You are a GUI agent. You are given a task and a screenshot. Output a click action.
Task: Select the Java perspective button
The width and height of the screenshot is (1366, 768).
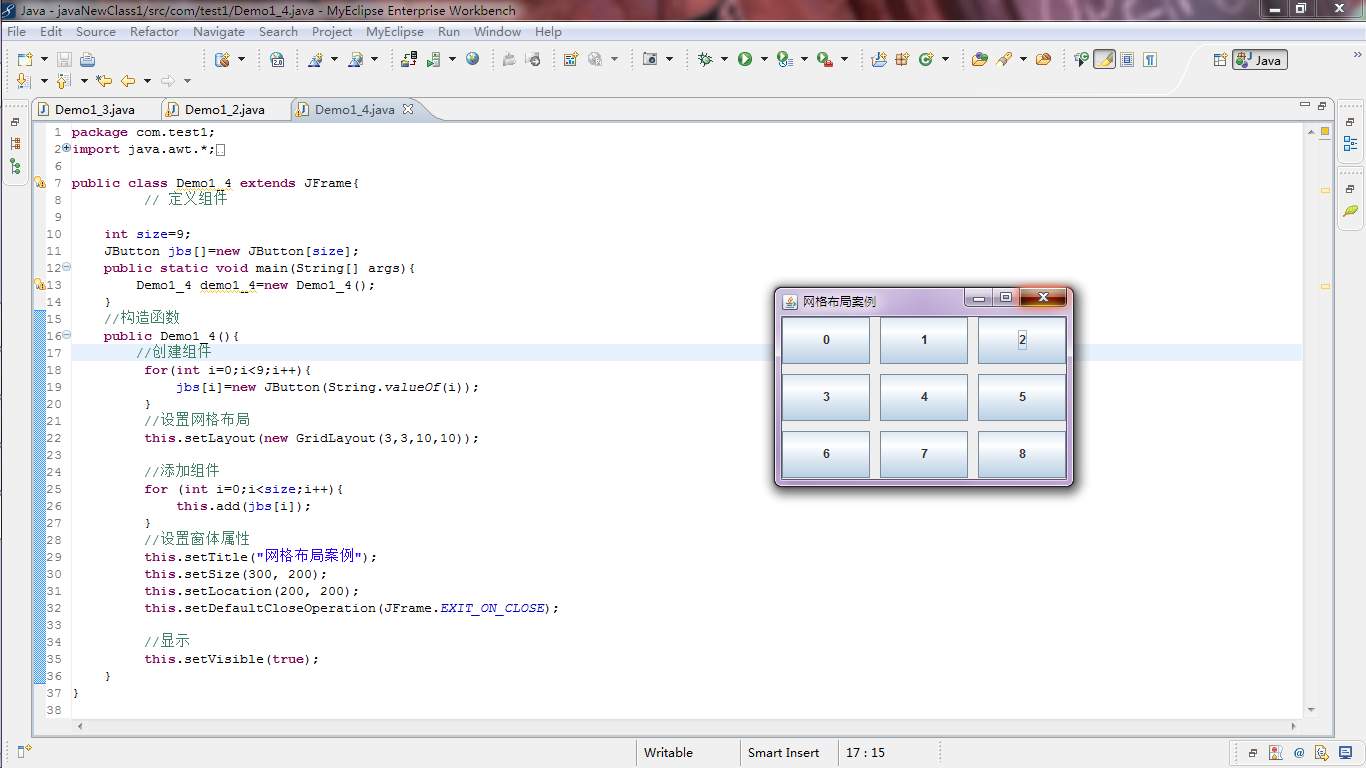click(x=1260, y=60)
